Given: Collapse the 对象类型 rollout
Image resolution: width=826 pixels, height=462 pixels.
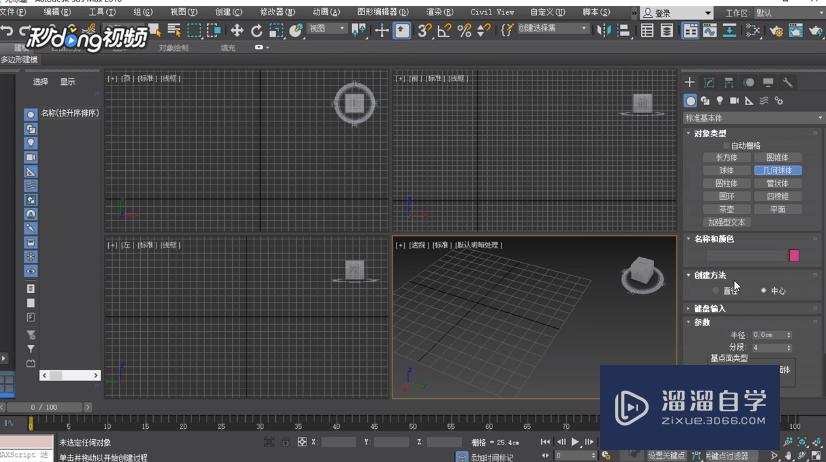Looking at the screenshot, I should (710, 133).
